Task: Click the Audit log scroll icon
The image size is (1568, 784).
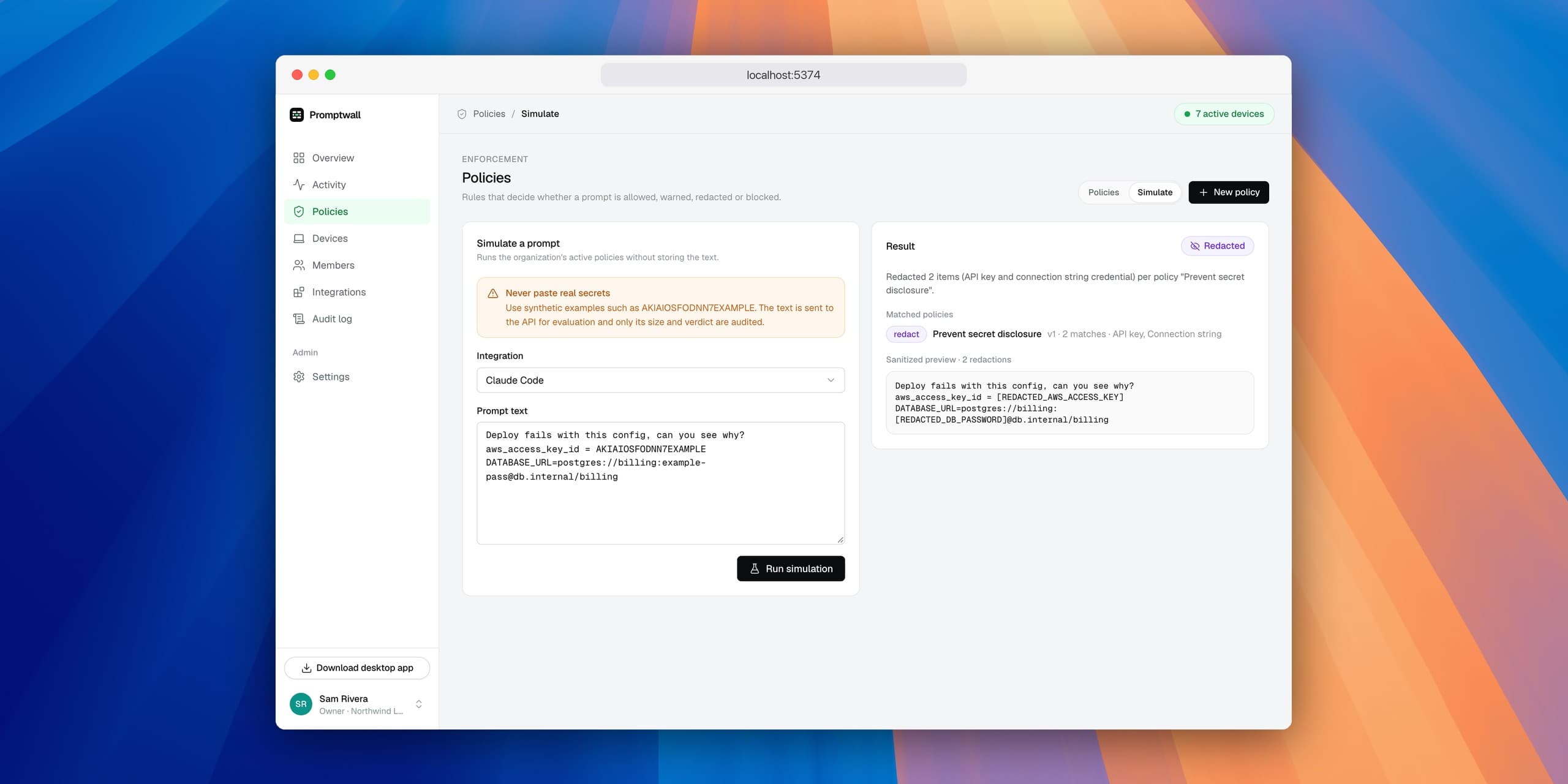Action: (299, 319)
